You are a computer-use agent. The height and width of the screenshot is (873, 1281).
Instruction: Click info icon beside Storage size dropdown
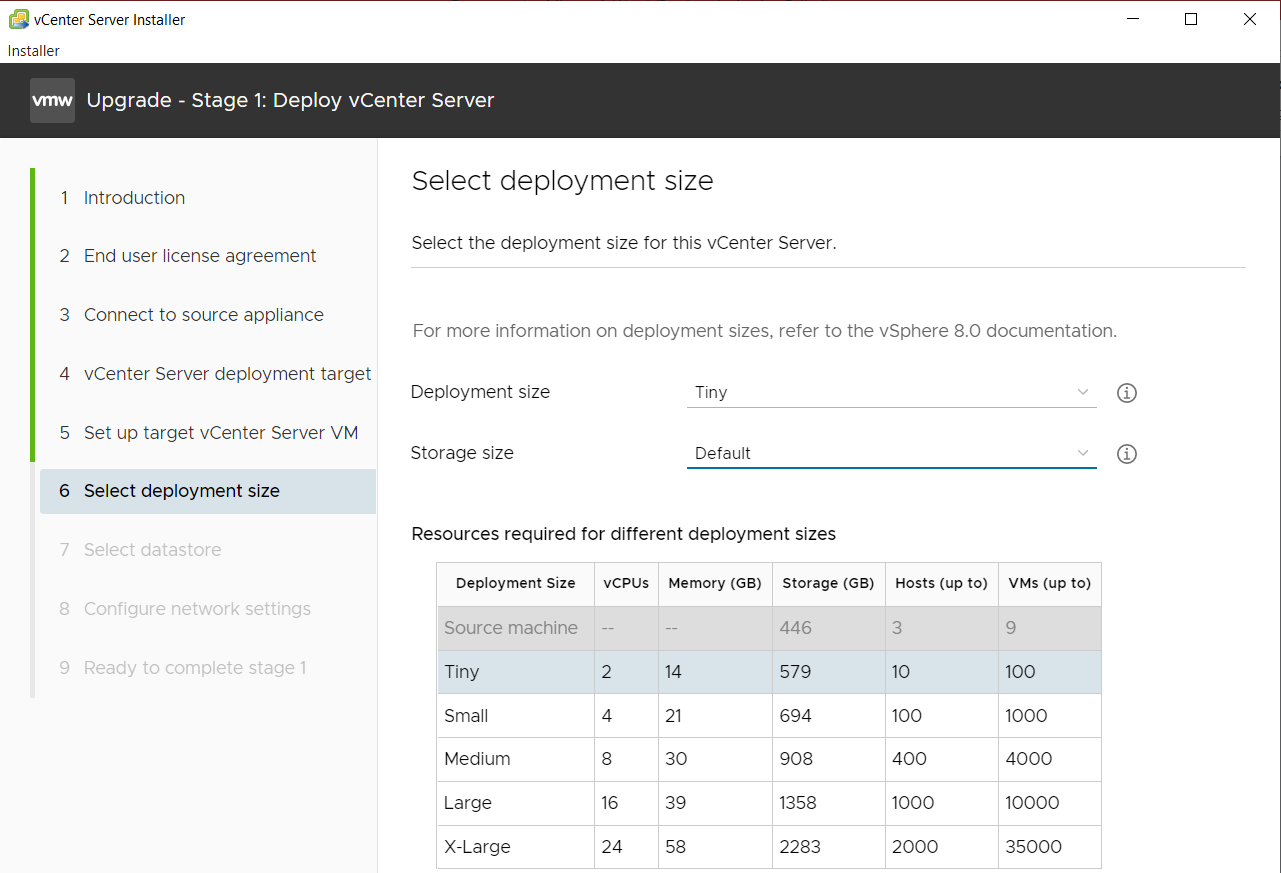(x=1127, y=454)
